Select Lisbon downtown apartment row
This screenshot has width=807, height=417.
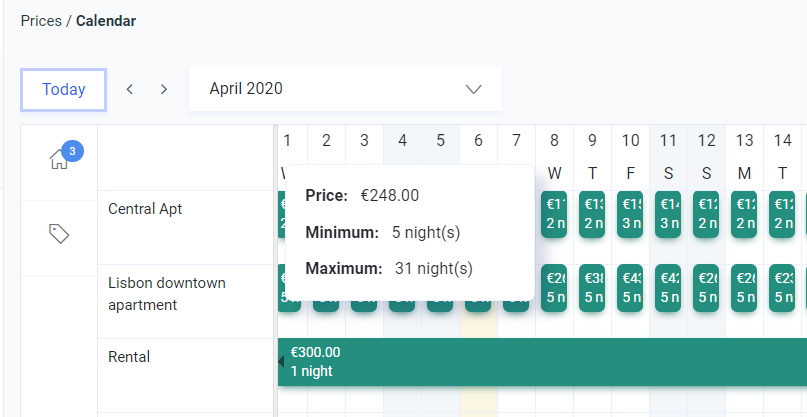pyautogui.click(x=167, y=294)
